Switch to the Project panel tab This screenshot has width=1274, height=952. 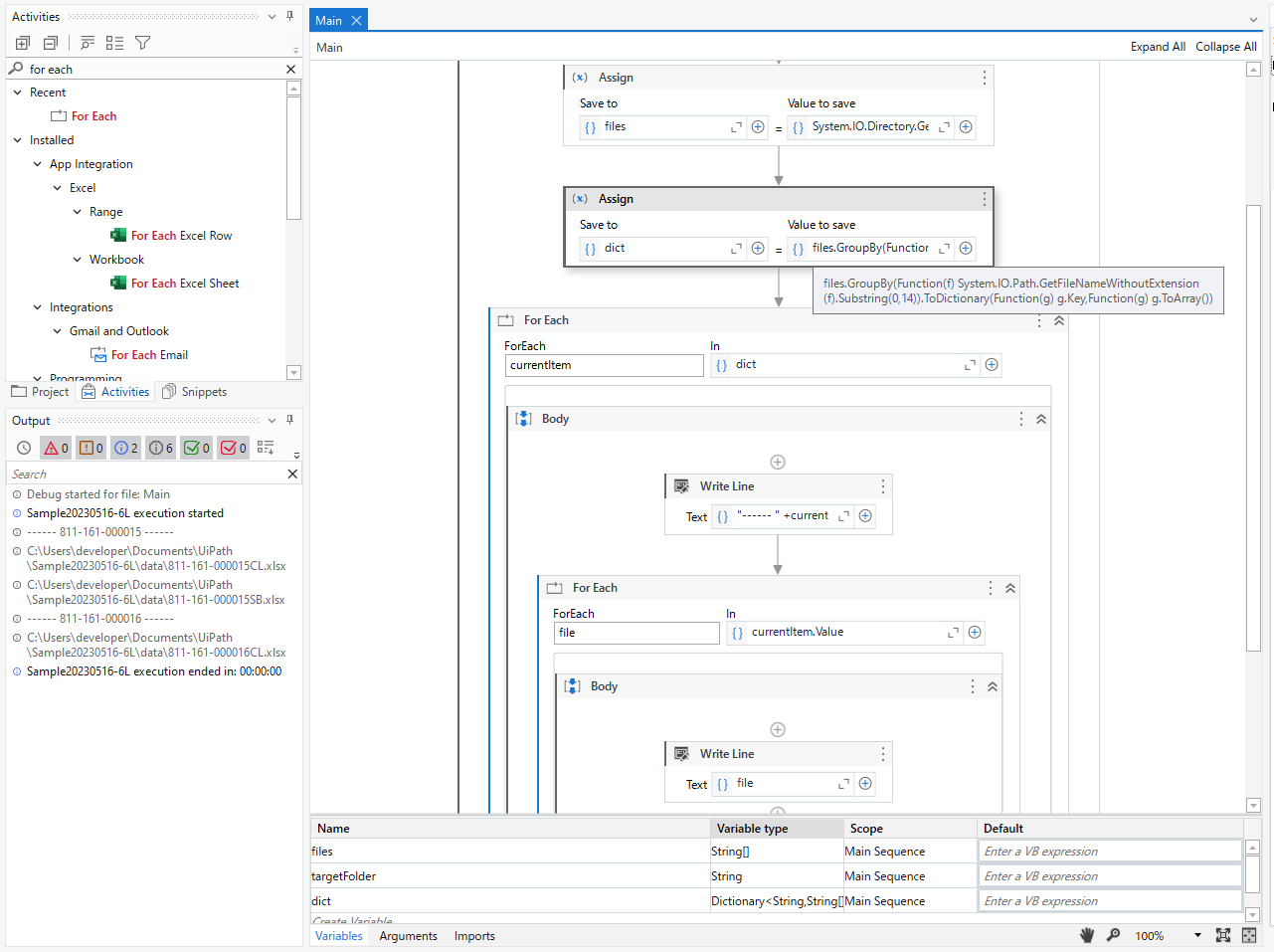pyautogui.click(x=40, y=392)
